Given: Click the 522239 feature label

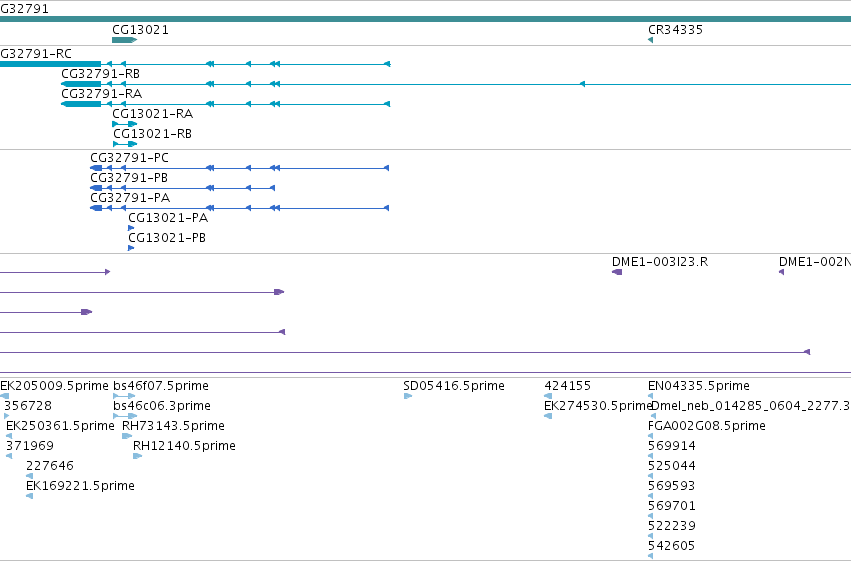Looking at the screenshot, I should tap(672, 526).
